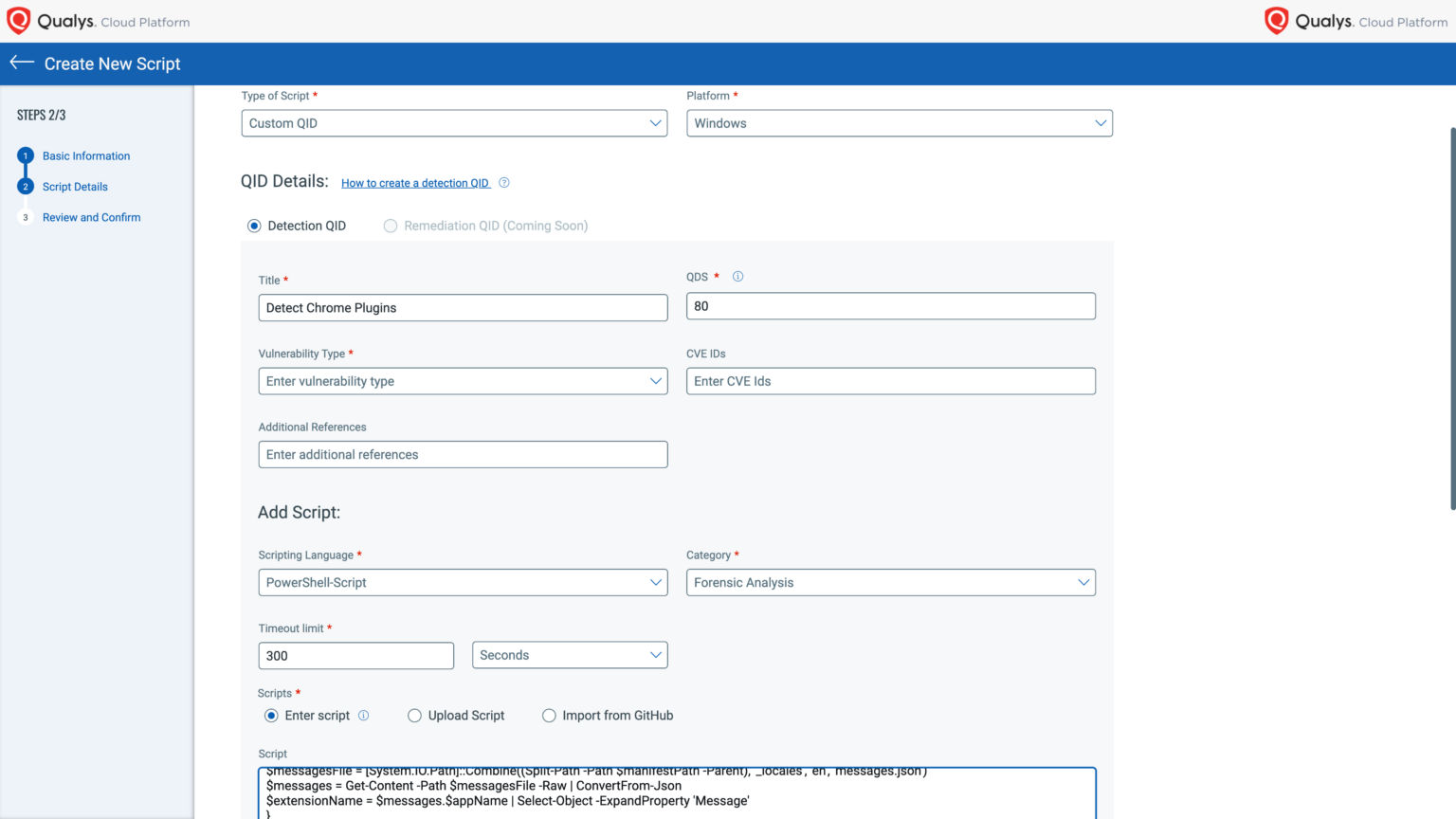1456x819 pixels.
Task: Open the Review and Confirm step
Action: click(x=91, y=217)
